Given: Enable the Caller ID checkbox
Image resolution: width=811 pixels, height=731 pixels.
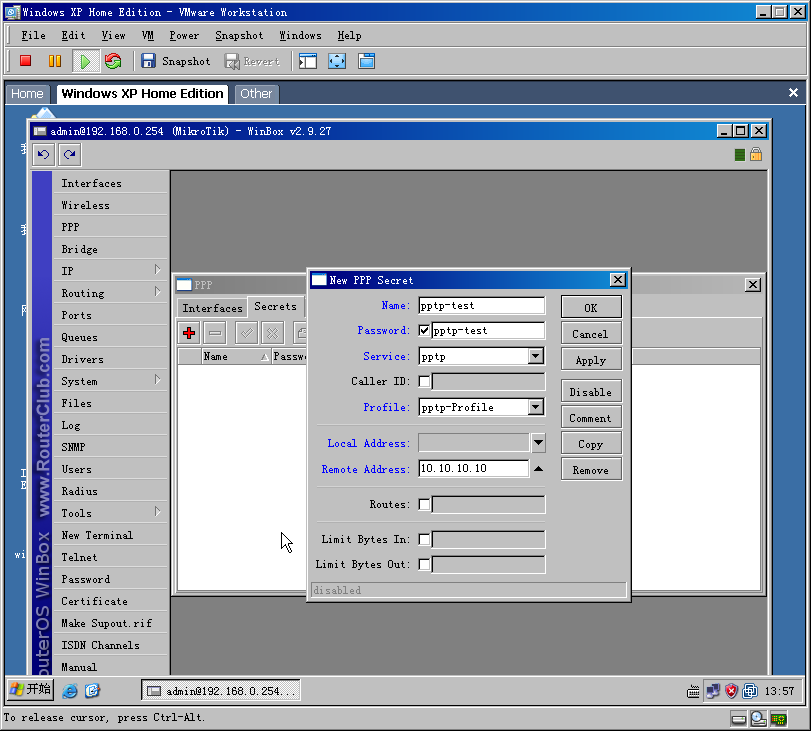Looking at the screenshot, I should (x=424, y=381).
